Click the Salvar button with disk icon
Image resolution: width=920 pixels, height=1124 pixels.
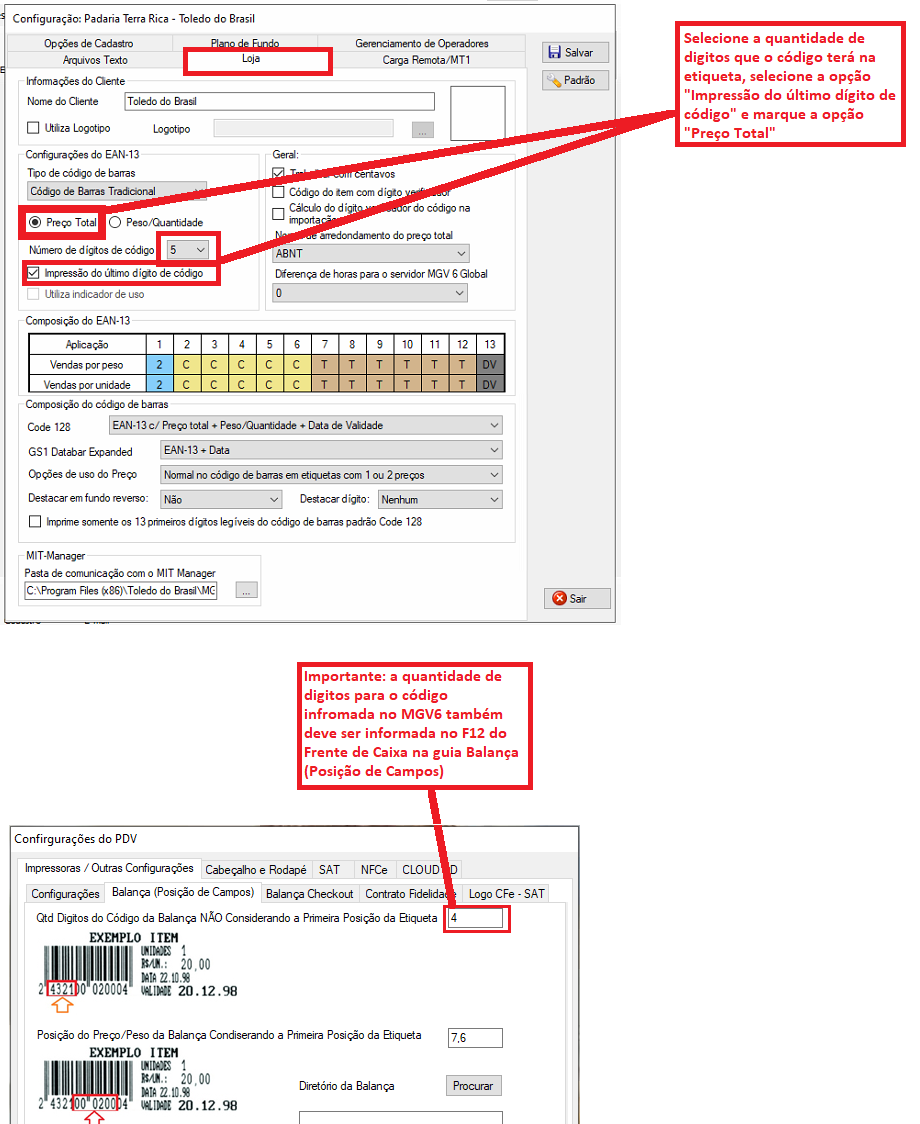point(575,53)
